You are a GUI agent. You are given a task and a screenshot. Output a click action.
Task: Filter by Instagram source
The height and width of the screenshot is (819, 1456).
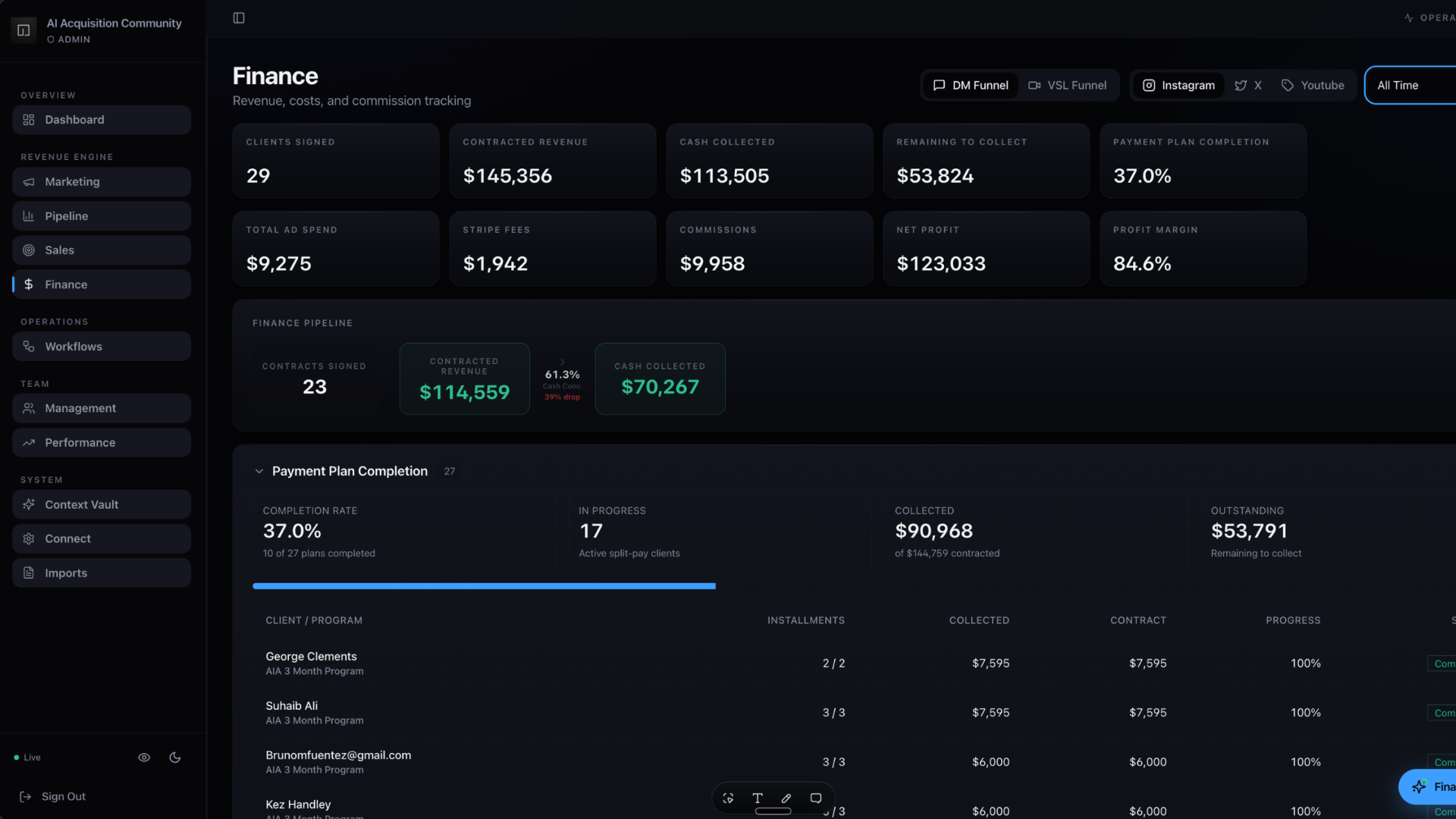click(x=1178, y=86)
